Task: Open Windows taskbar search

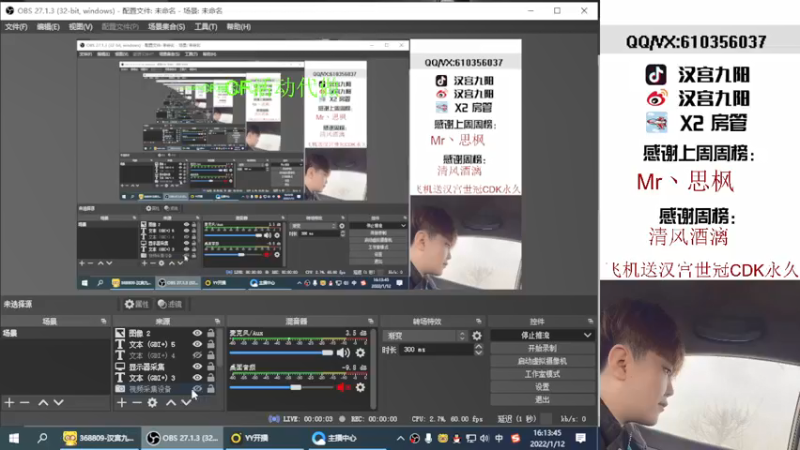Action: click(42, 438)
